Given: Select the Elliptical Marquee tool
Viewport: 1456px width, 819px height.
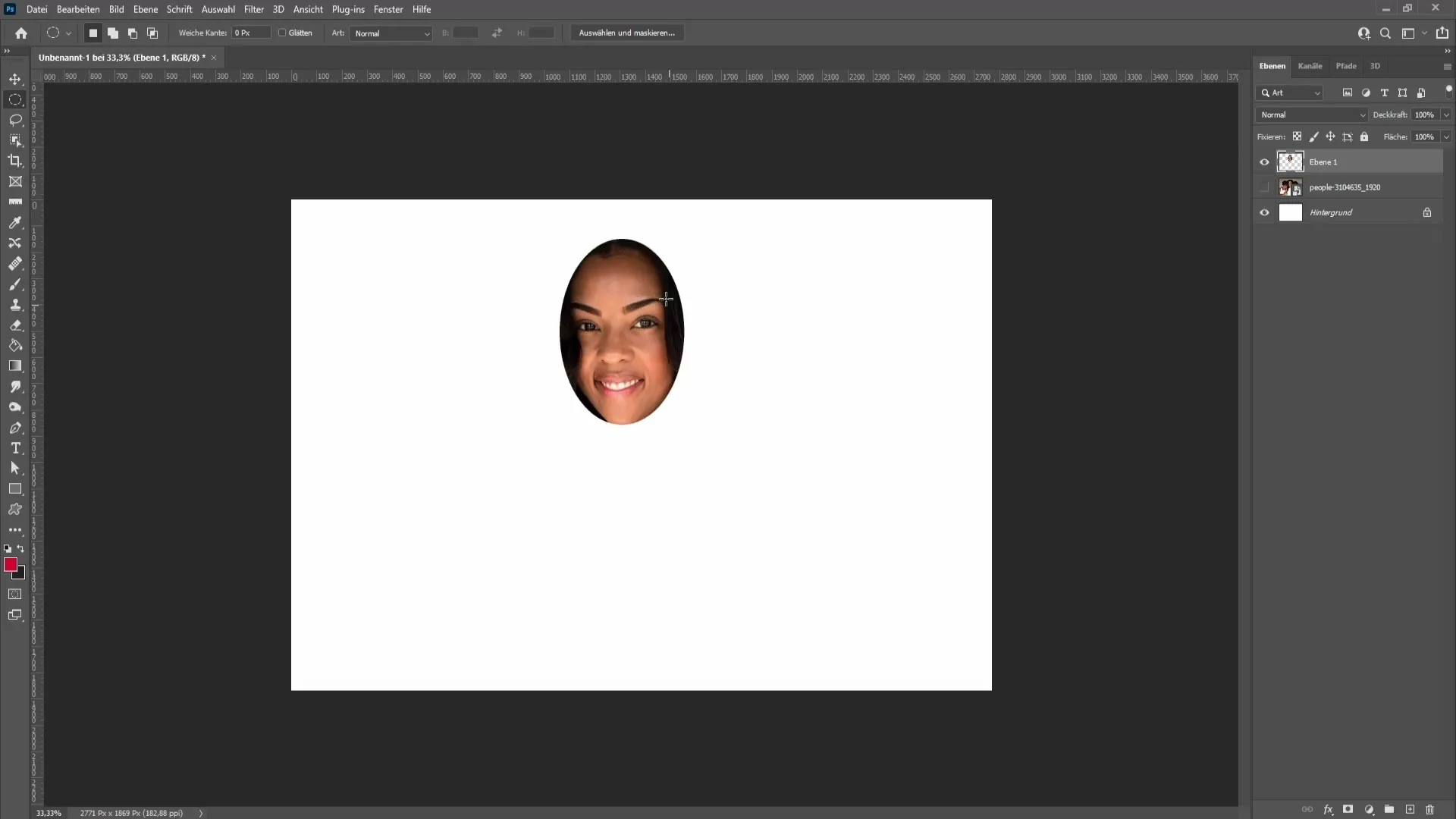Looking at the screenshot, I should coord(15,99).
